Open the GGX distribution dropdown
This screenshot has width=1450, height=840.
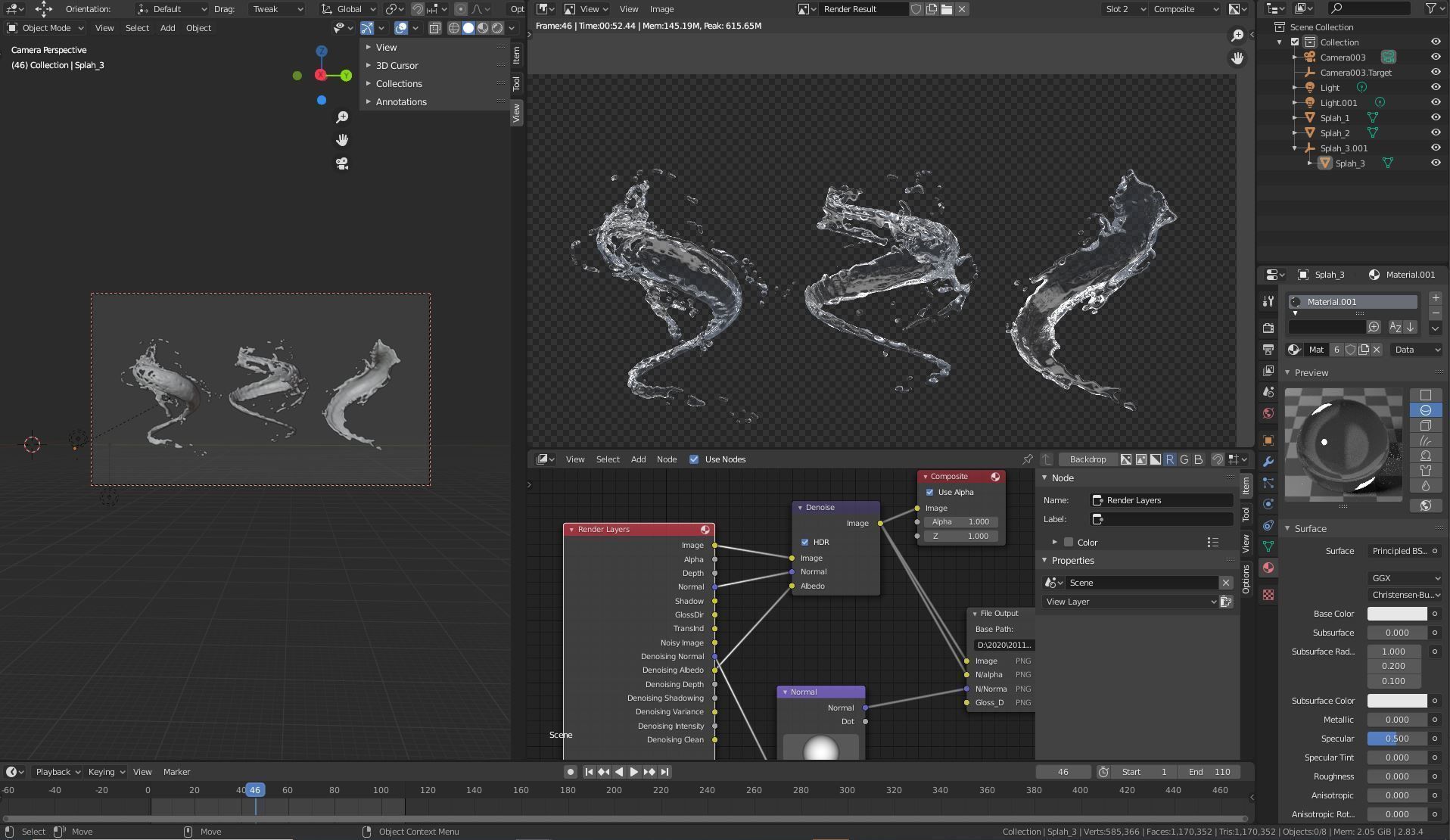tap(1405, 577)
